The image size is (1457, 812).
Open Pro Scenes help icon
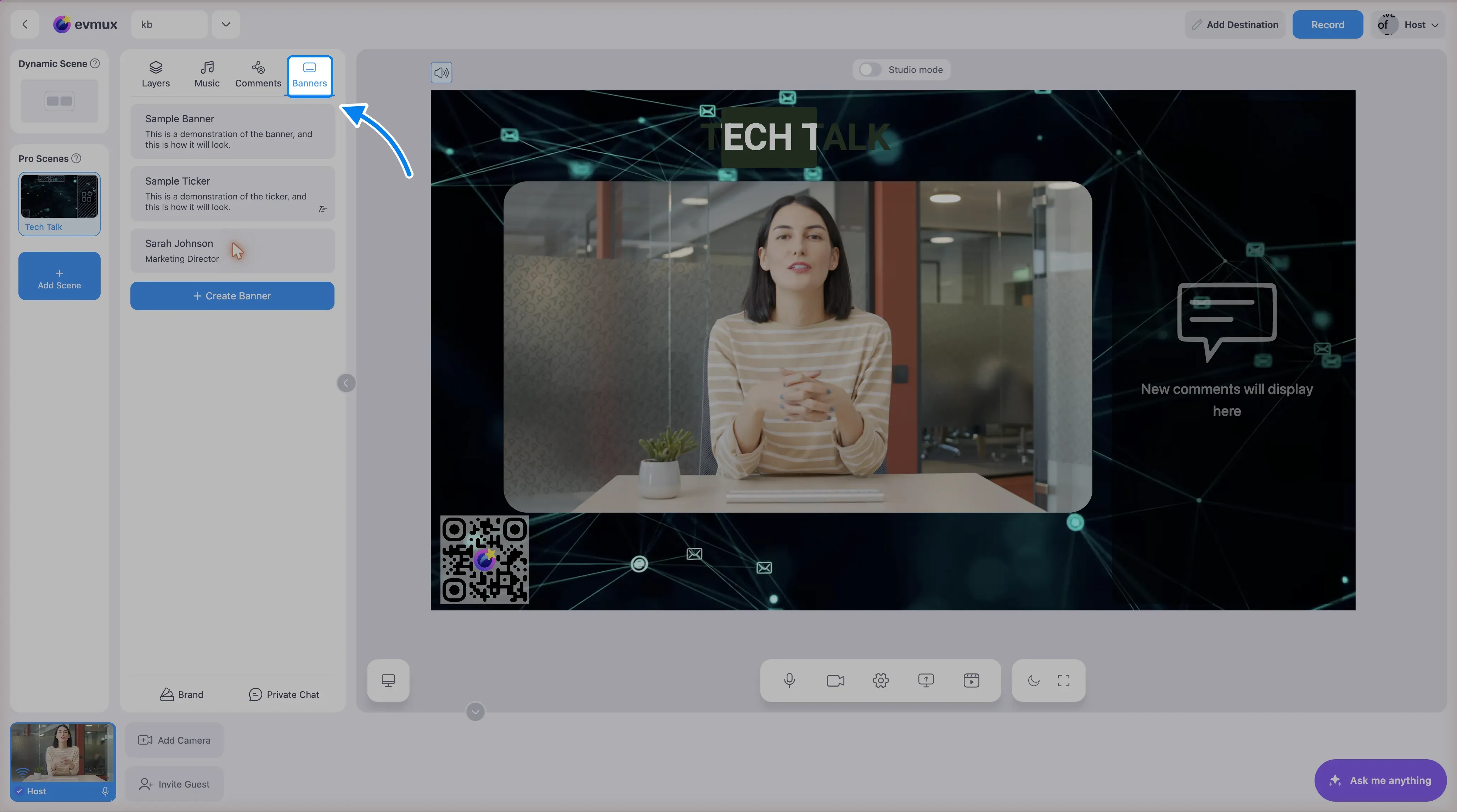(x=76, y=158)
